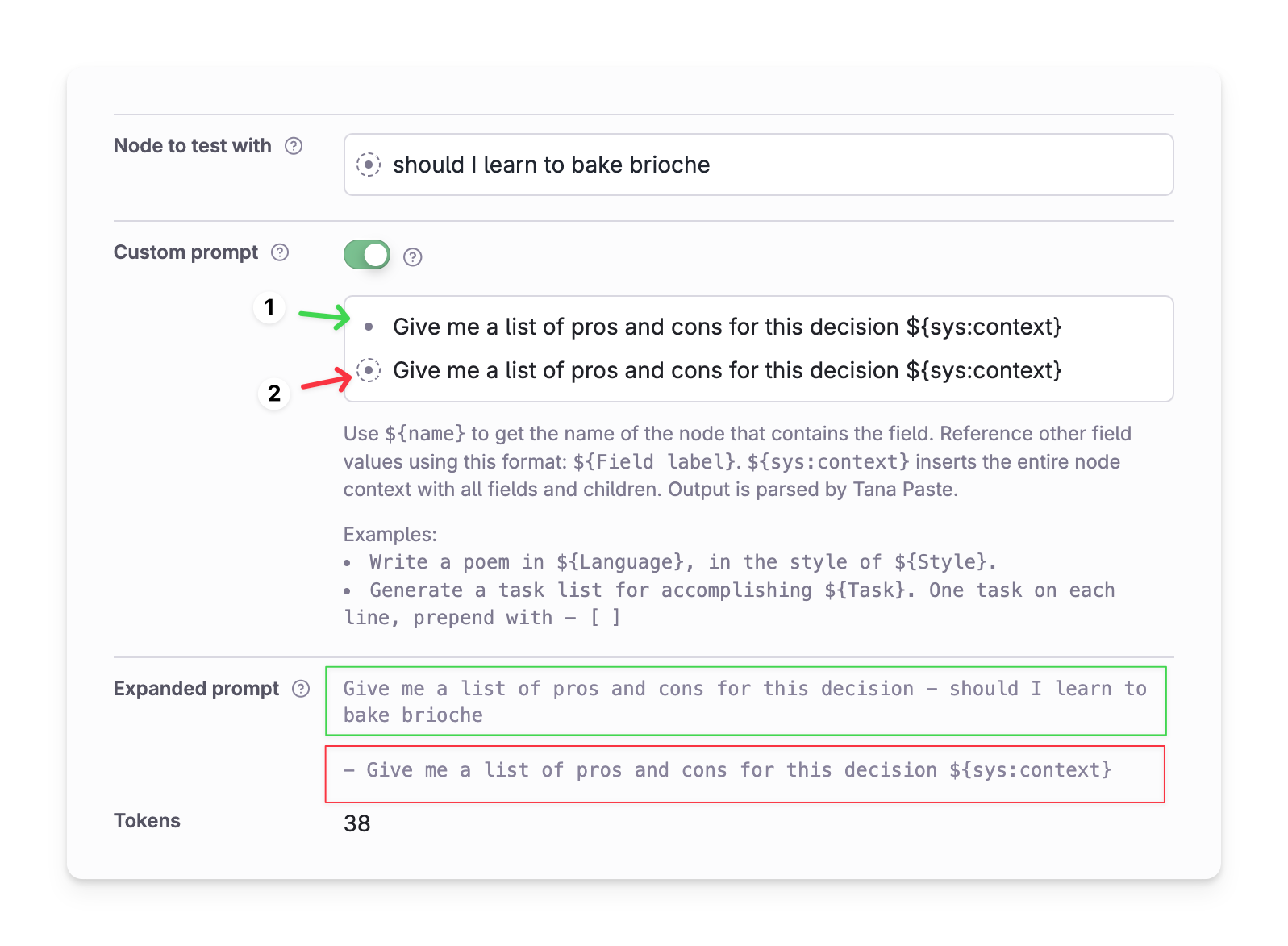Click second 'Give me a list of pros' line
Viewport: 1288px width, 946px height.
(x=727, y=370)
